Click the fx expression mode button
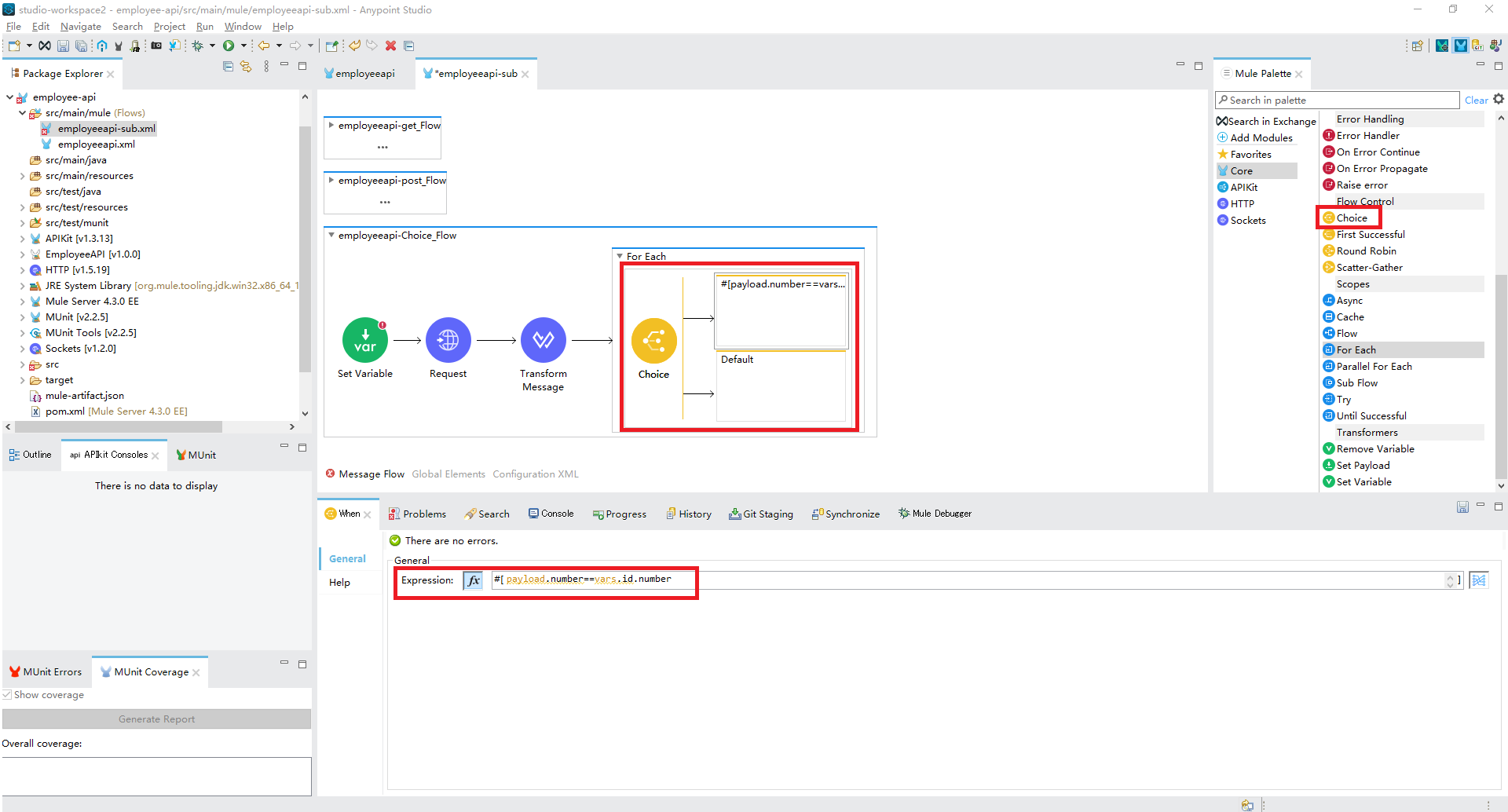1508x812 pixels. tap(473, 580)
